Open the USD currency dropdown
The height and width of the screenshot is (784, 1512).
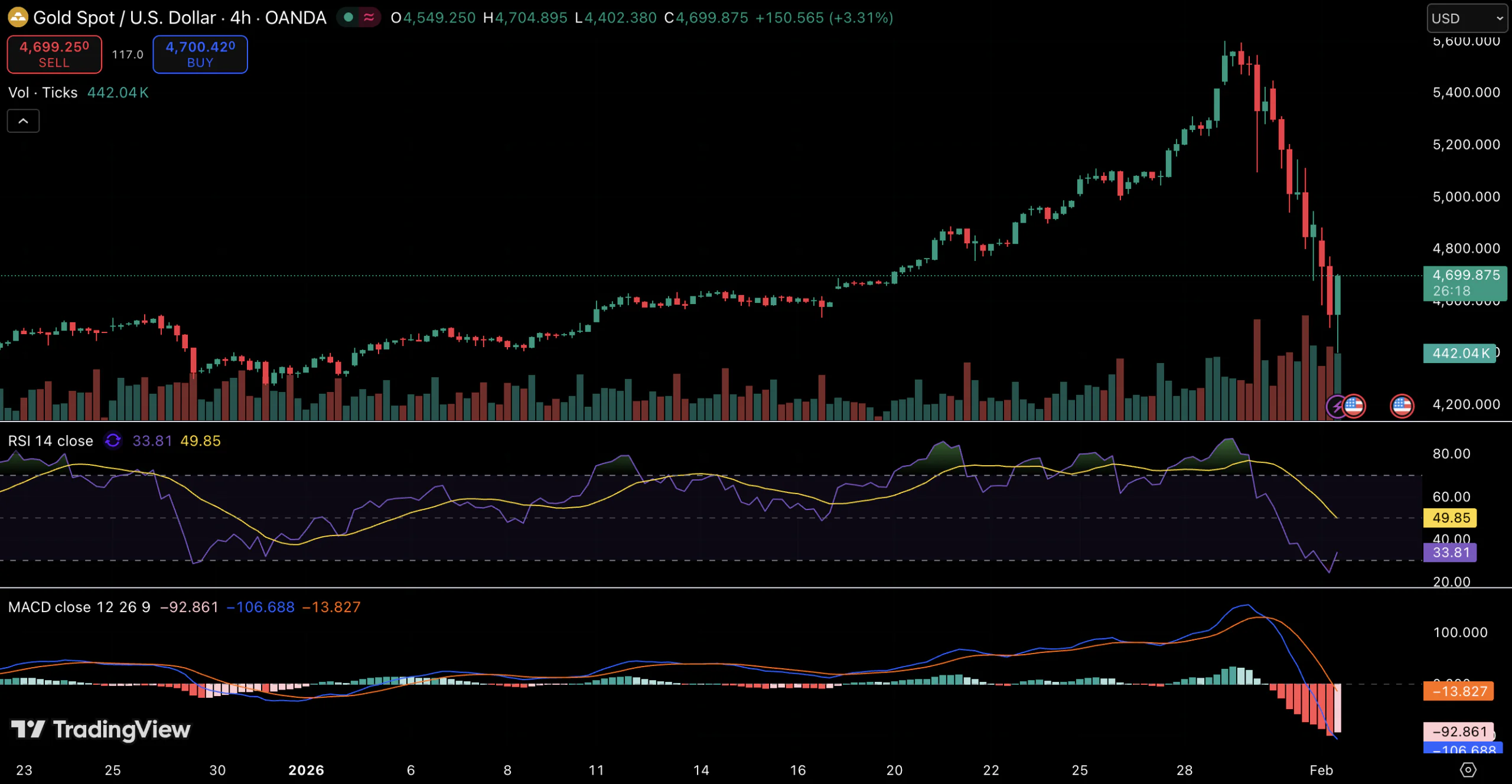(1467, 18)
